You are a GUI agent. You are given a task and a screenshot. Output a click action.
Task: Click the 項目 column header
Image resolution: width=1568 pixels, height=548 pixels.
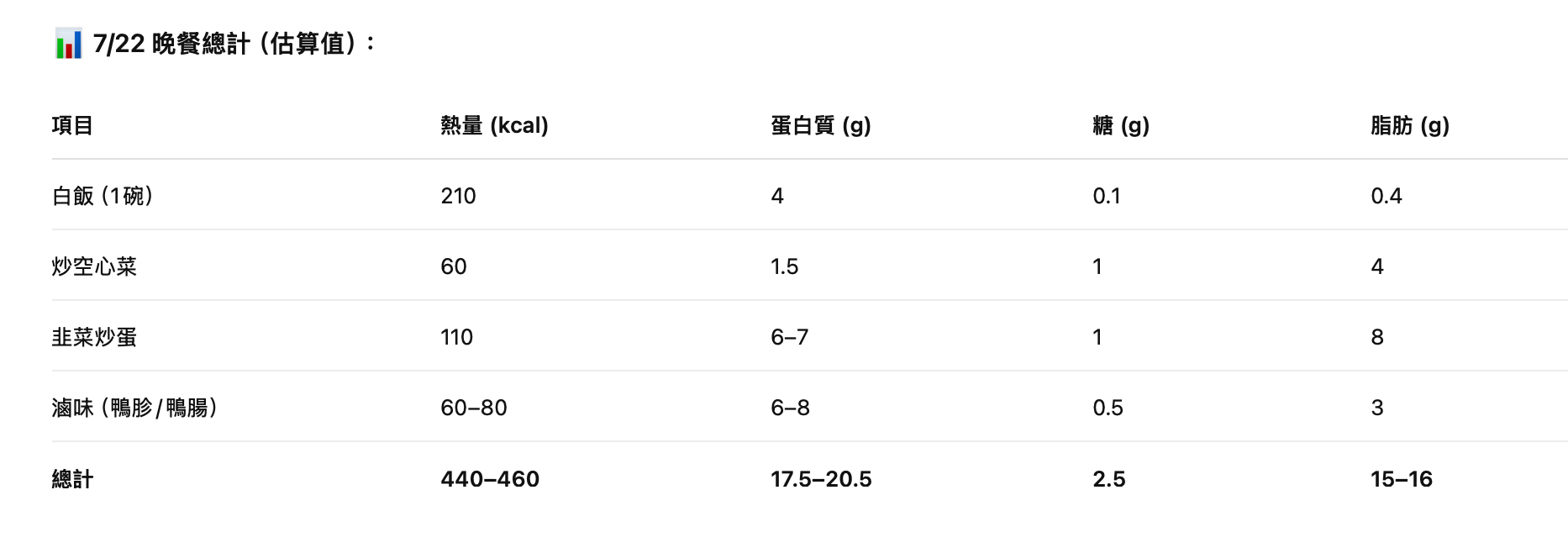point(72,125)
